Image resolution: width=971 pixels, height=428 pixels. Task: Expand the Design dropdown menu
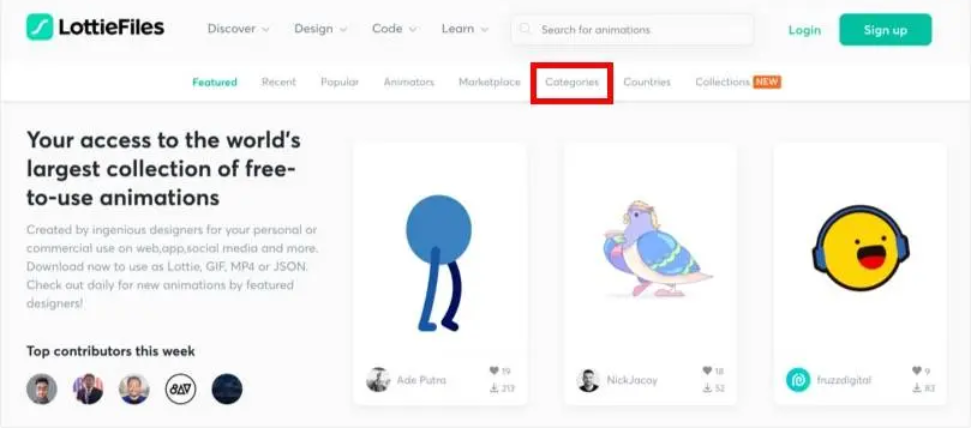tap(320, 29)
